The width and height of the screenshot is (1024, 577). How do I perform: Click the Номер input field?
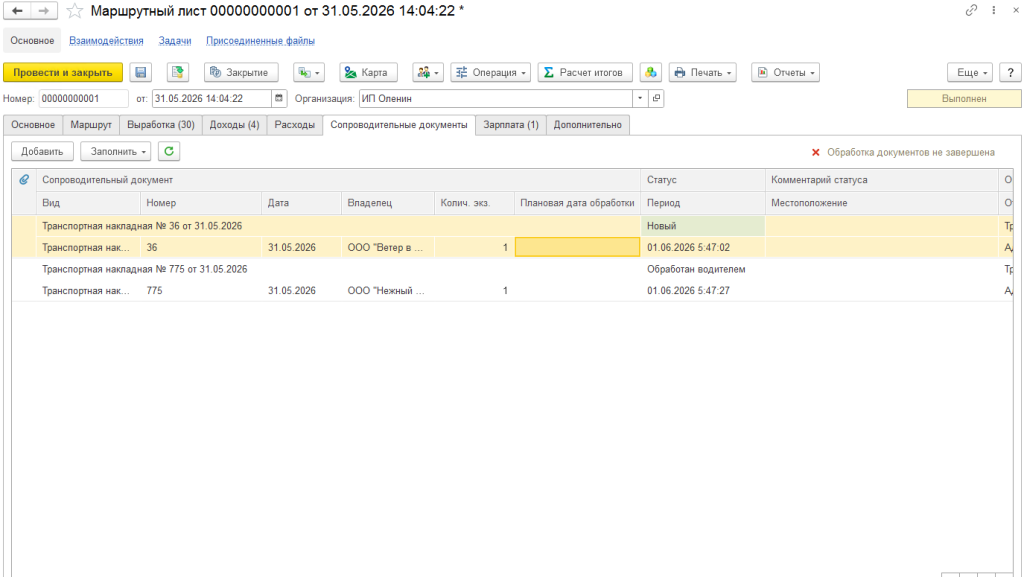pos(84,99)
